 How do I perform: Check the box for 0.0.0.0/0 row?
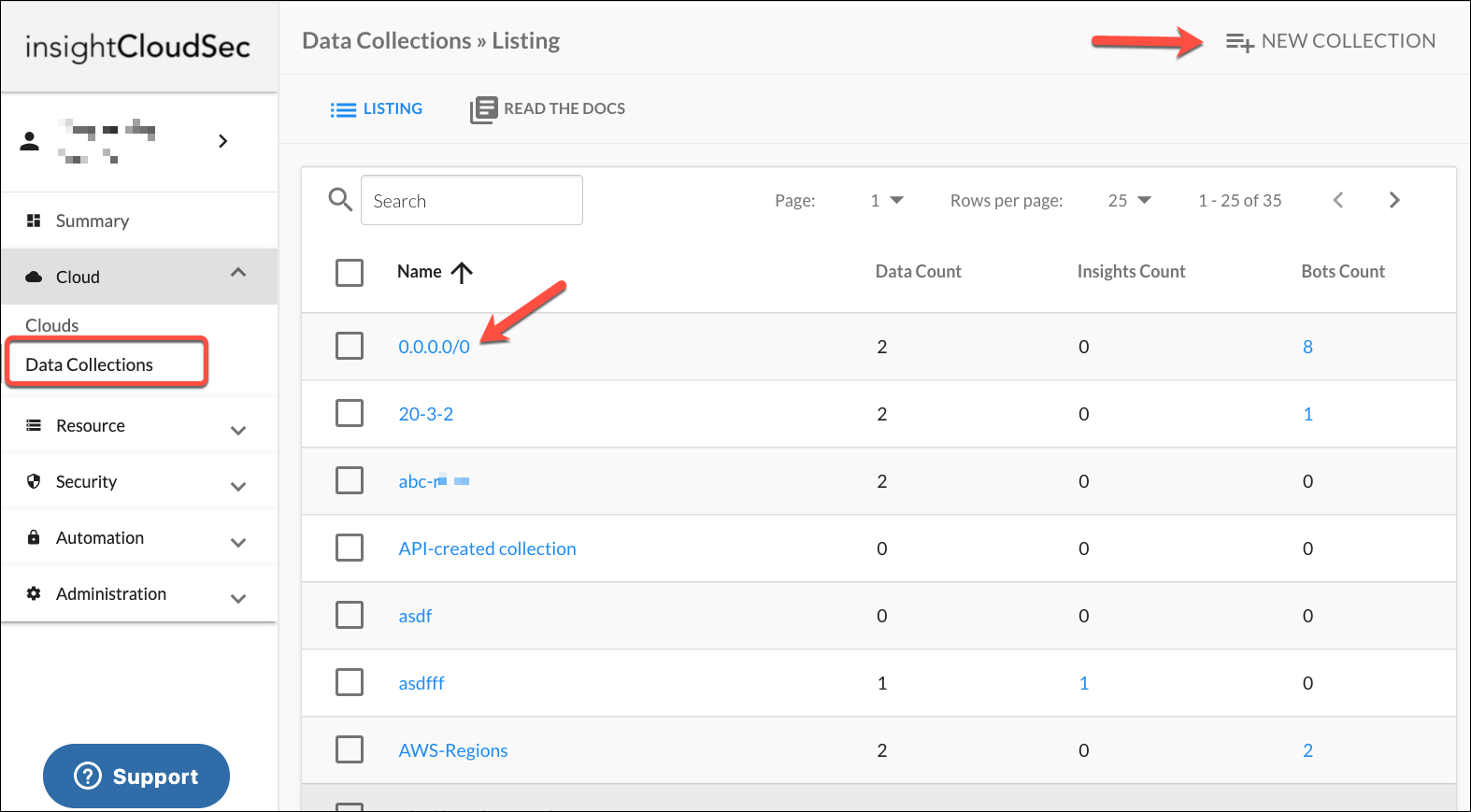(350, 346)
